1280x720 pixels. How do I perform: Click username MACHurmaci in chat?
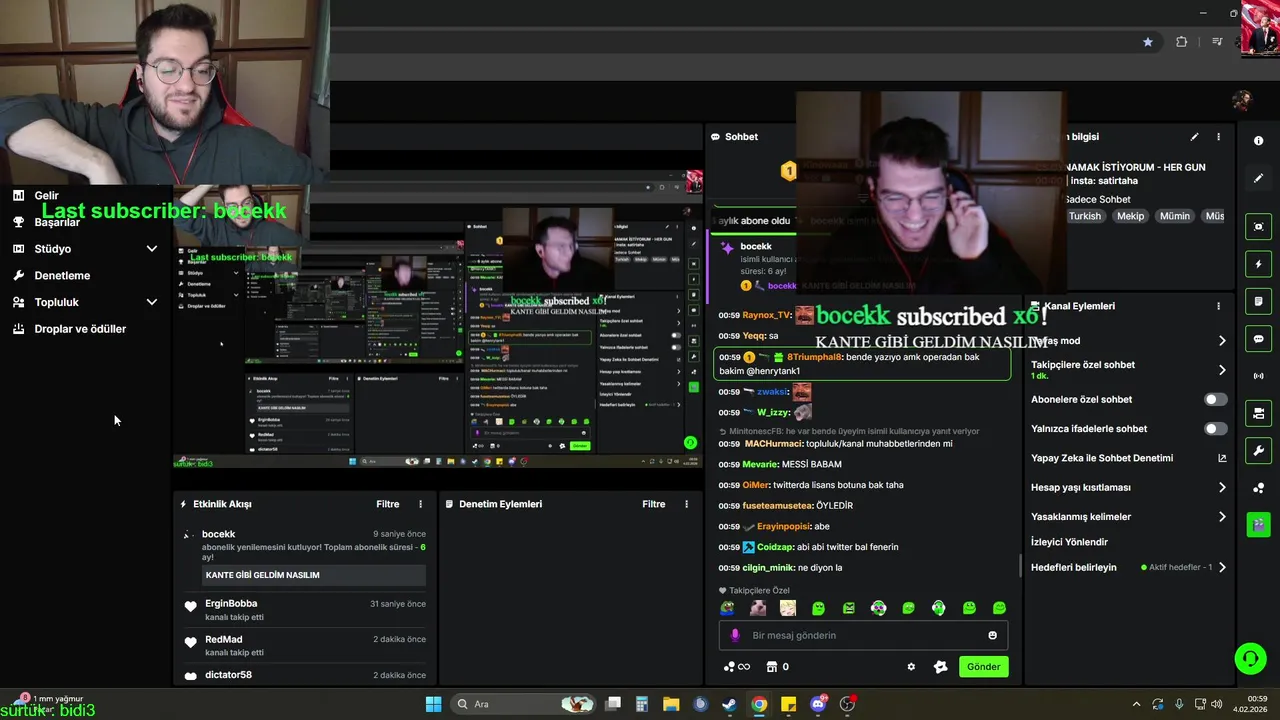774,443
